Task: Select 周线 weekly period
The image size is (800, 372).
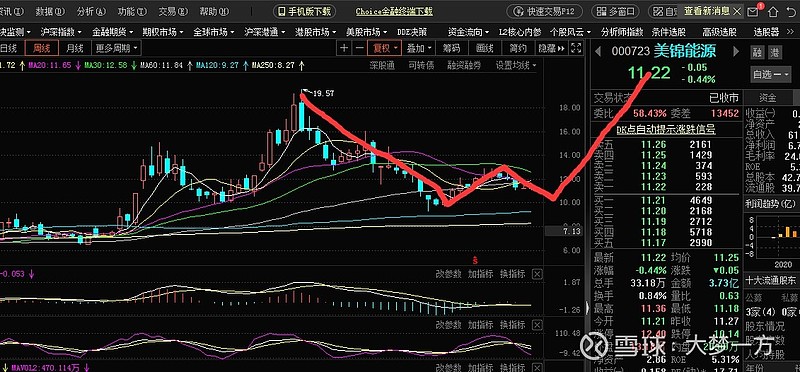Action: pos(41,48)
